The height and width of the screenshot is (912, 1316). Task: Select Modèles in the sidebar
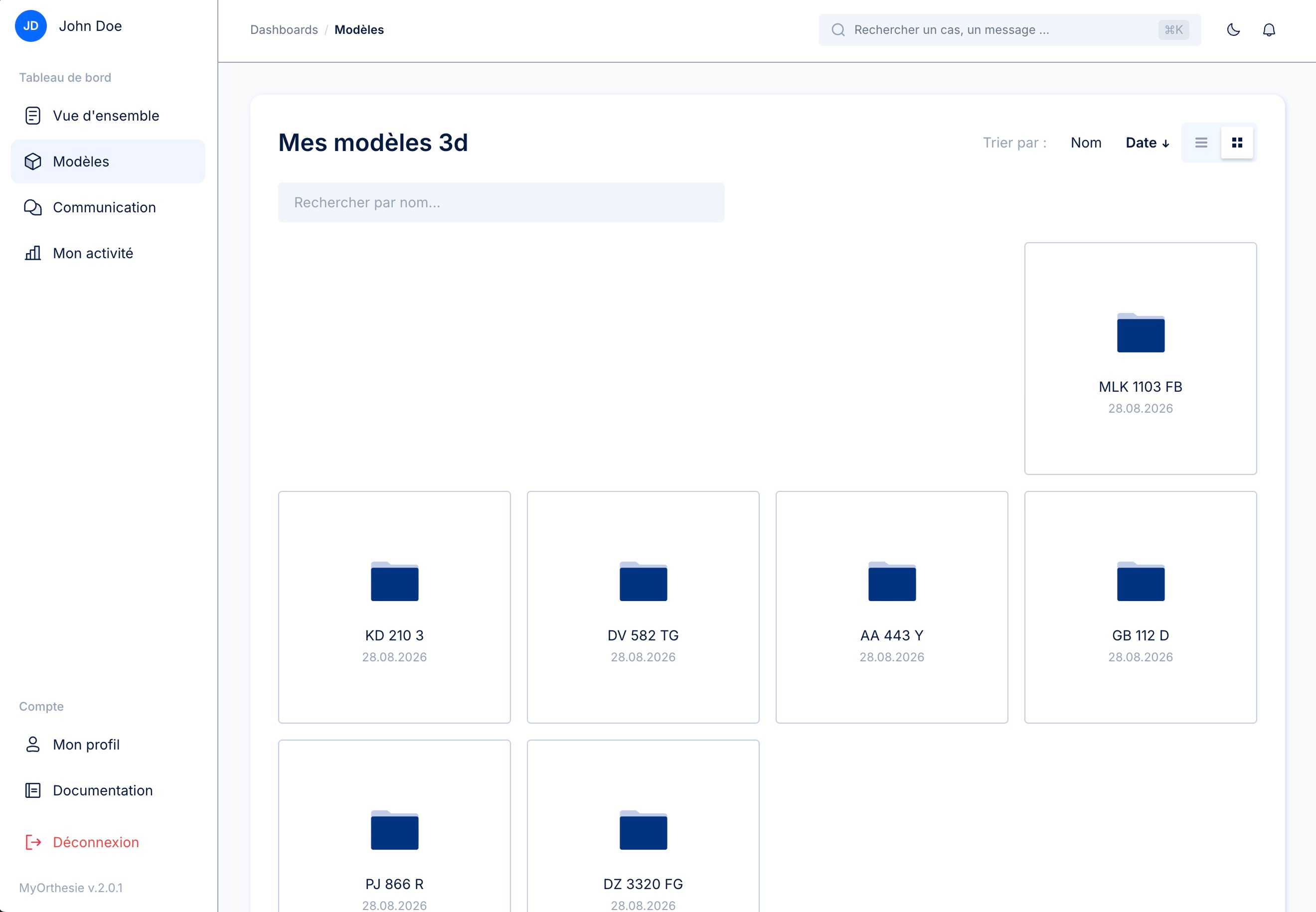(x=108, y=161)
